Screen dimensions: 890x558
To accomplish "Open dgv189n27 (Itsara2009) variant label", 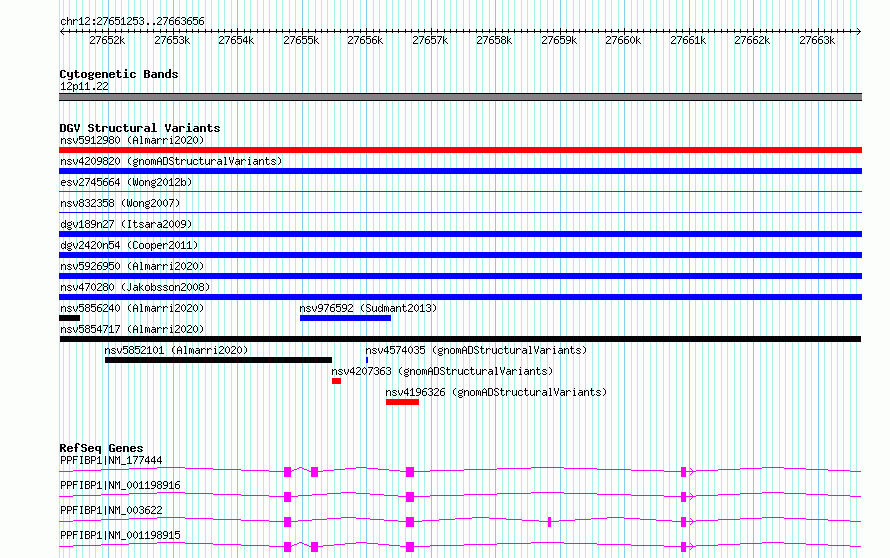I will click(126, 224).
